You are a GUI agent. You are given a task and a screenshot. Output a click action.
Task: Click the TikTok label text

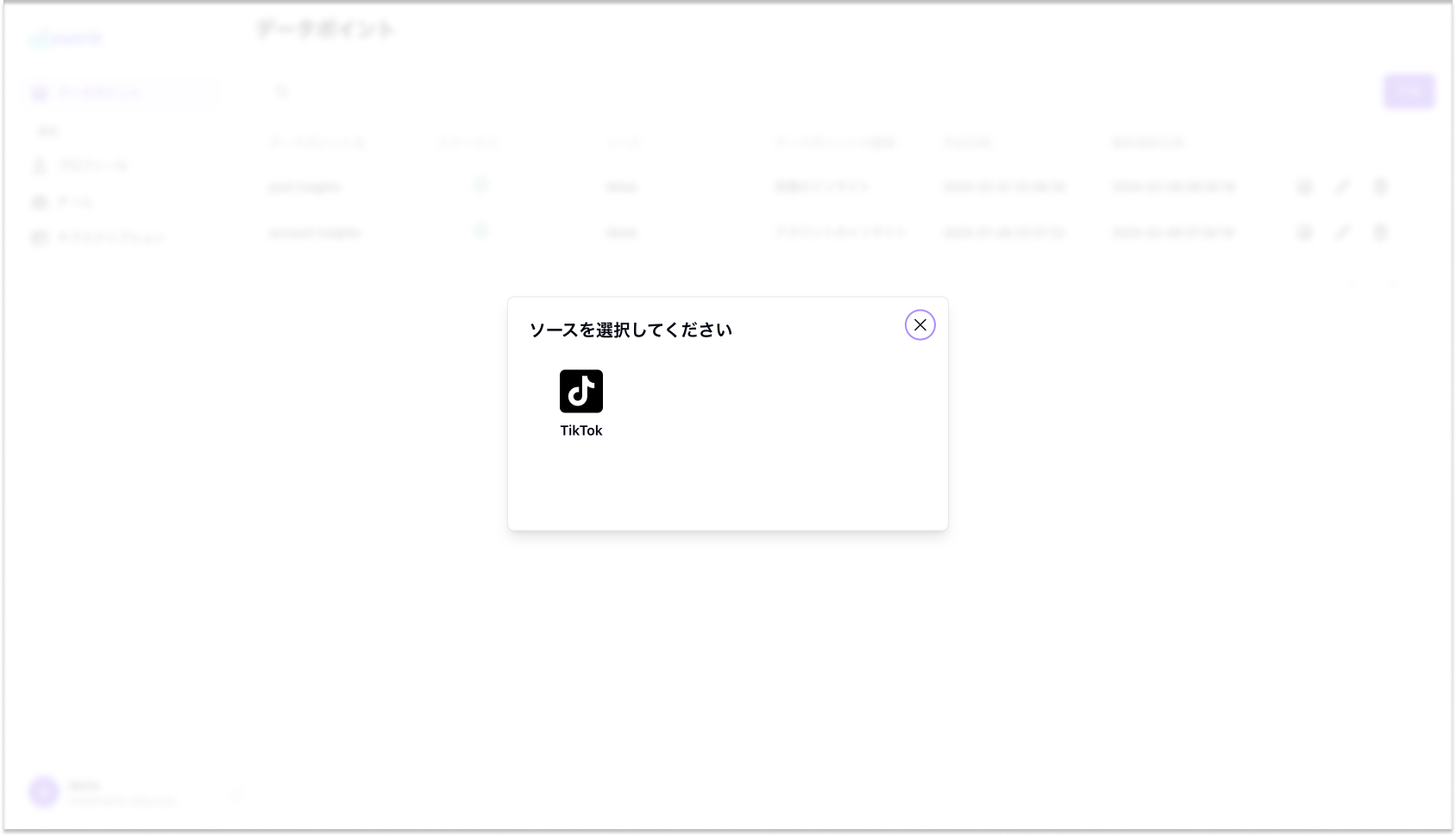[581, 431]
